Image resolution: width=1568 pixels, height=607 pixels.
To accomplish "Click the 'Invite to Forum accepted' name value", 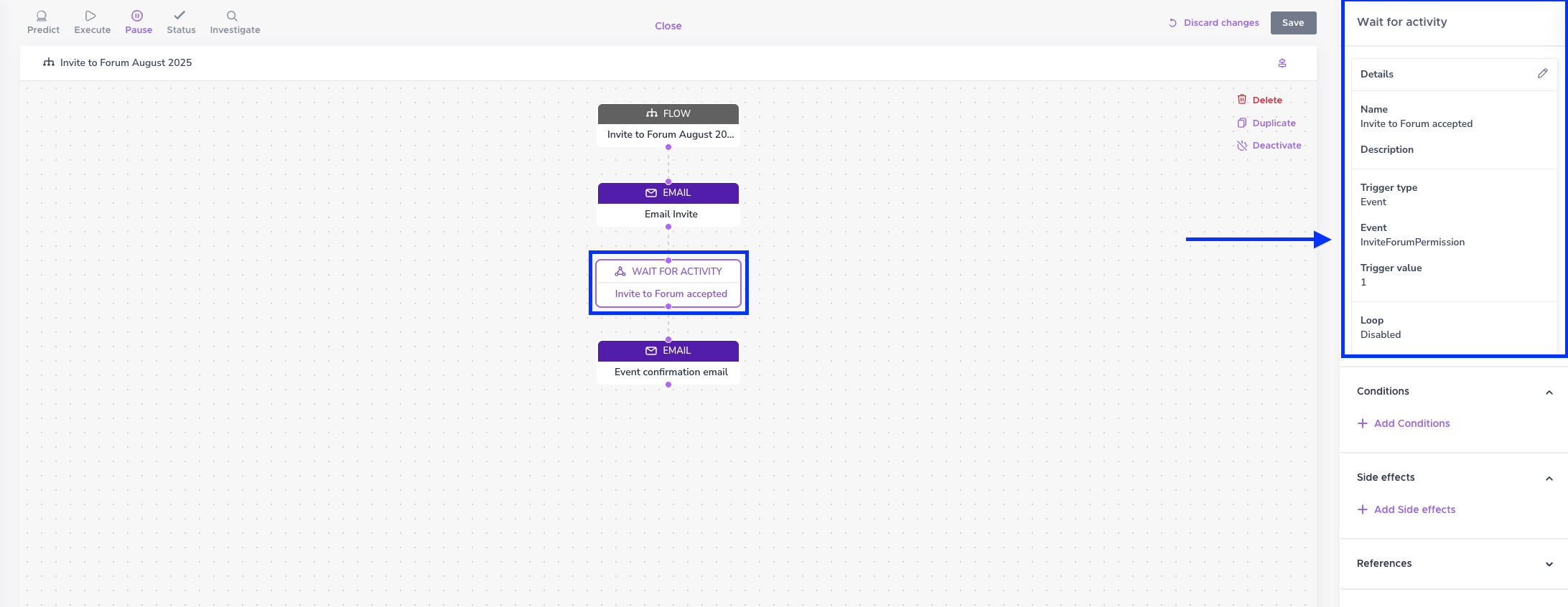I will 1417,123.
